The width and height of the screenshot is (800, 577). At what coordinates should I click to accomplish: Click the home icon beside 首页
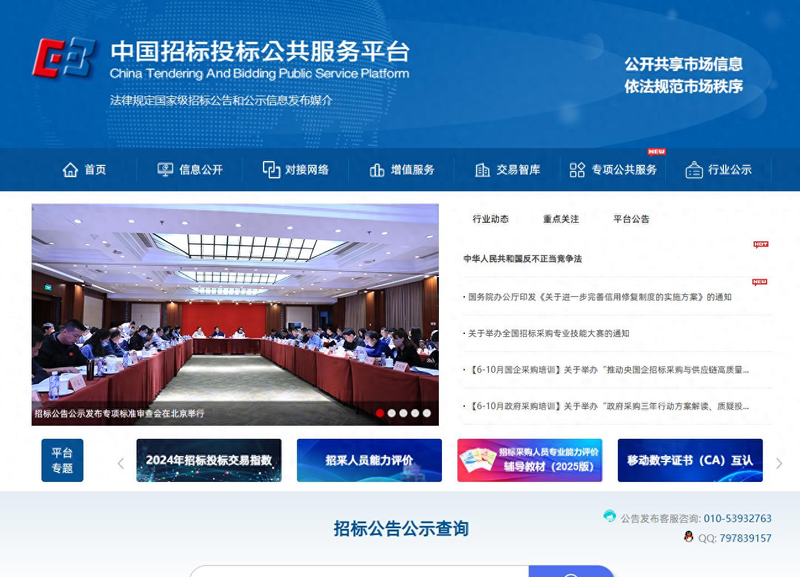point(68,170)
